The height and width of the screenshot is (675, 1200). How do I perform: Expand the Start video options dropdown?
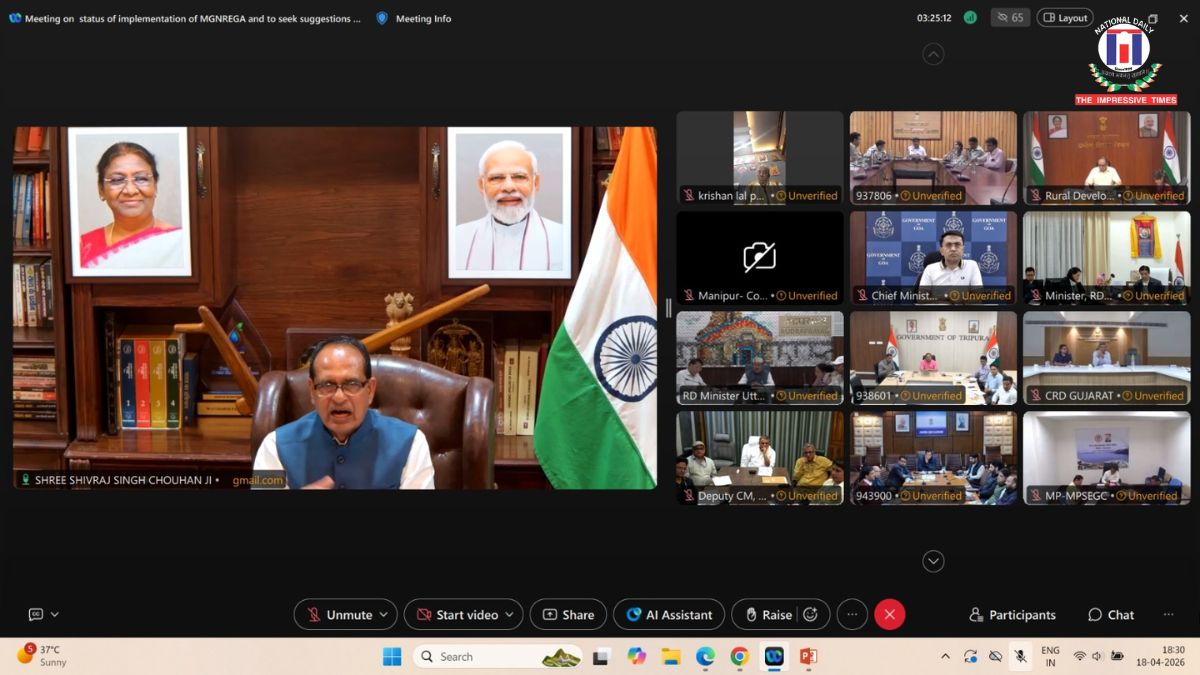(510, 614)
